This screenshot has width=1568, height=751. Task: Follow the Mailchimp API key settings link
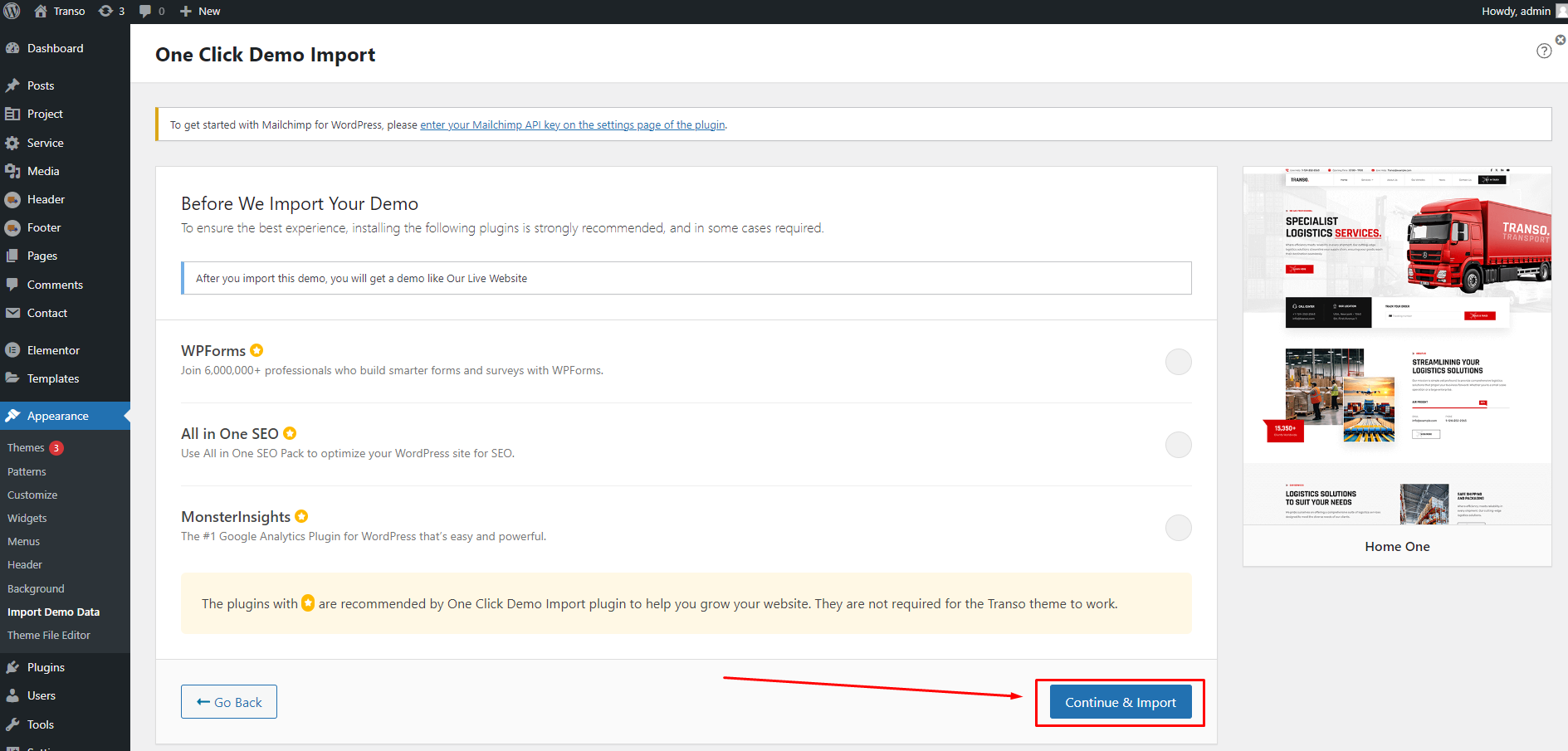[x=573, y=125]
